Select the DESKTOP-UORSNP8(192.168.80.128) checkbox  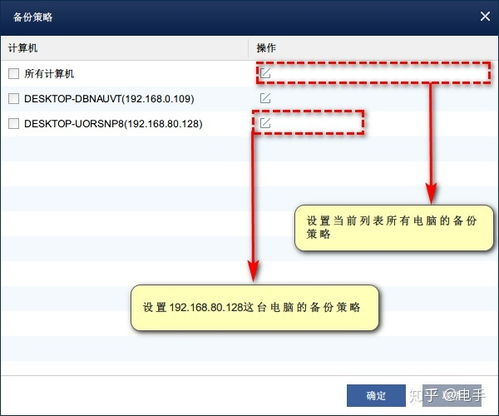[13, 124]
